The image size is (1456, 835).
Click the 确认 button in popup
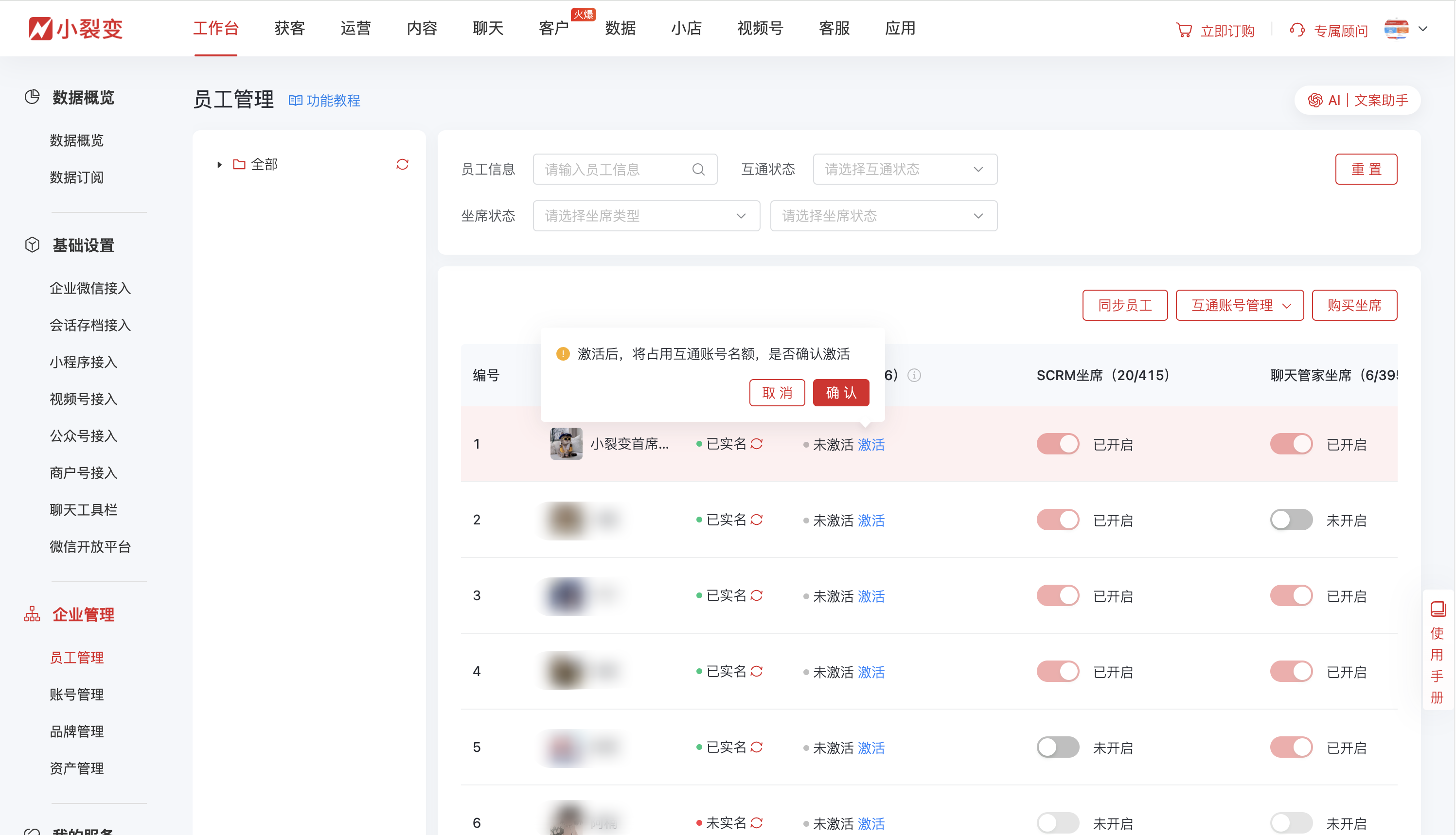point(841,392)
